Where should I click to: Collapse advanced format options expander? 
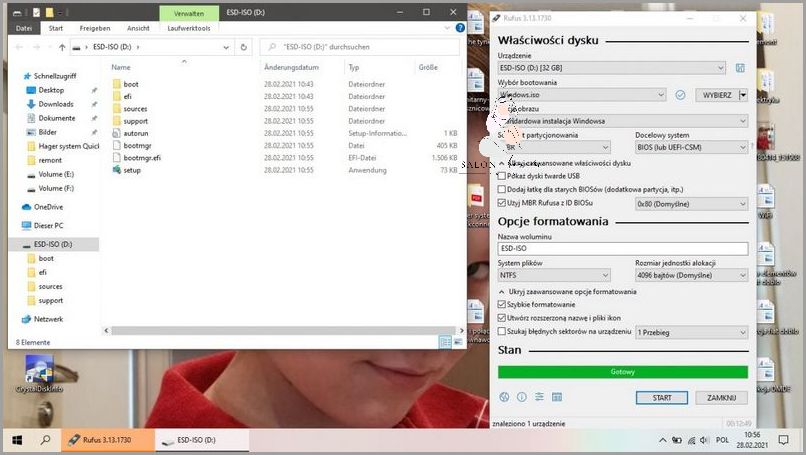[x=502, y=292]
